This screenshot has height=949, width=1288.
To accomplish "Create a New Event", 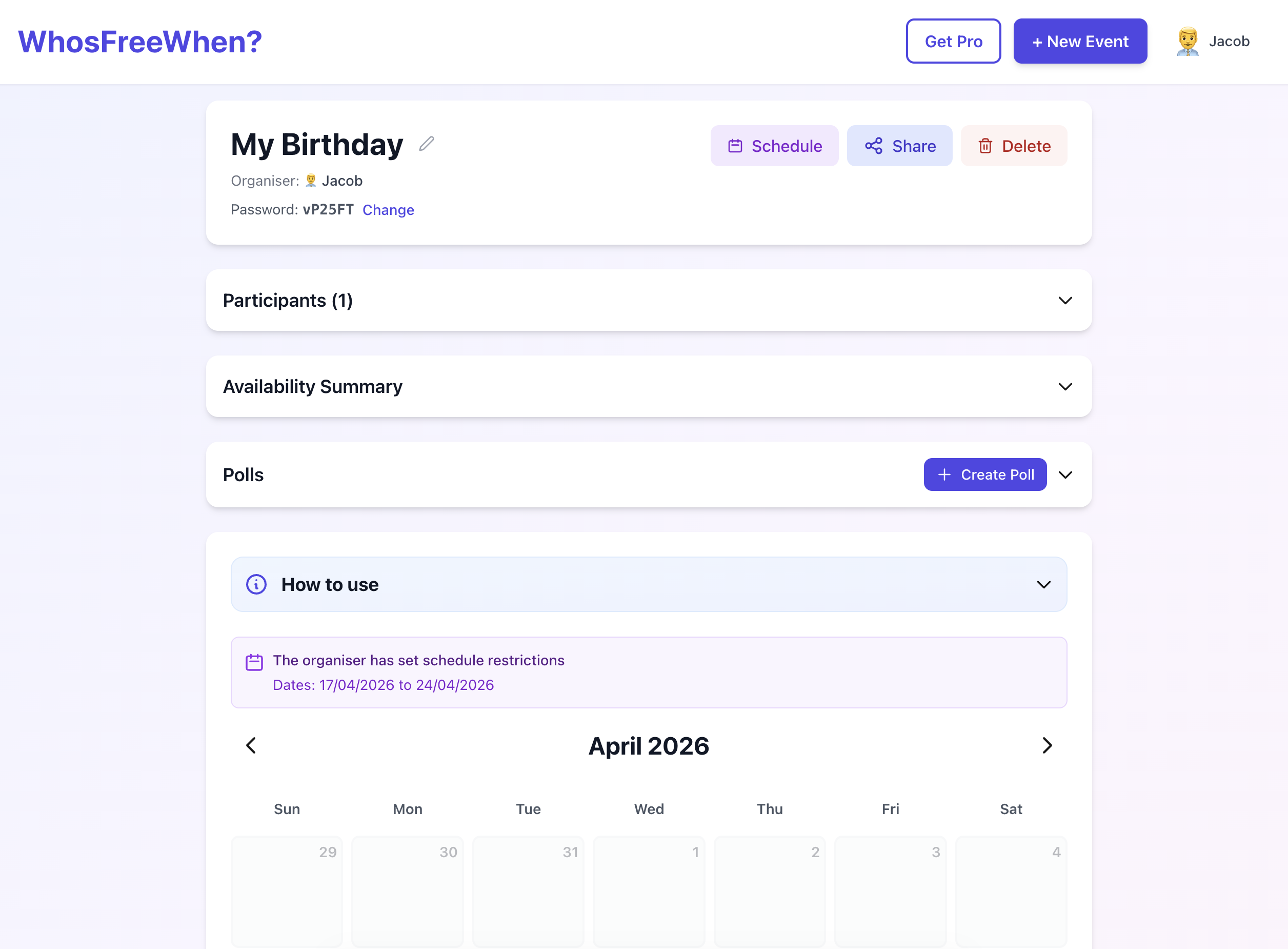I will coord(1079,42).
